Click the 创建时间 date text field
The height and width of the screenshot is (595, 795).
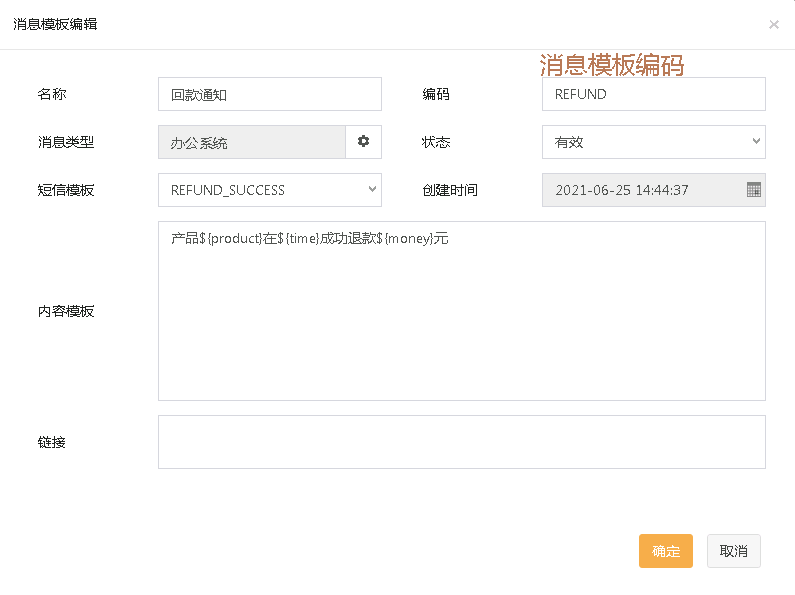point(642,190)
